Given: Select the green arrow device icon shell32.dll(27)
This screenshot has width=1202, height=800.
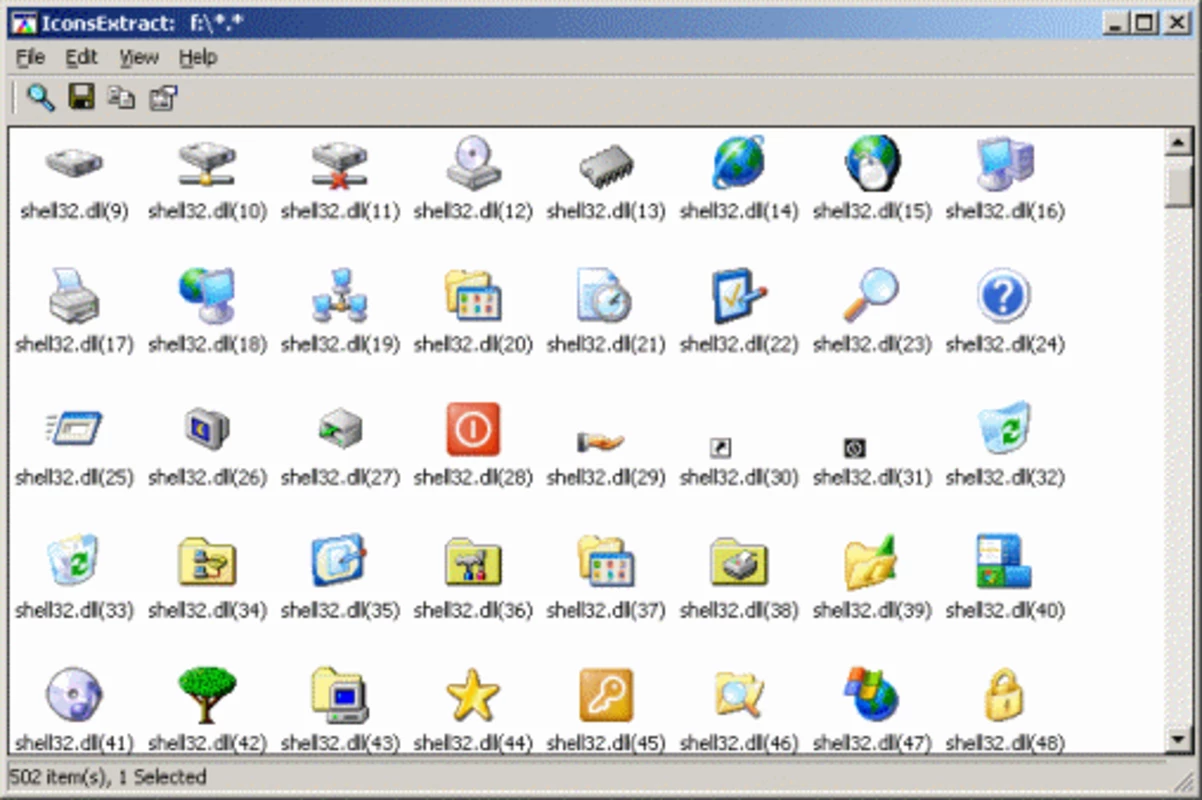Looking at the screenshot, I should pos(340,430).
